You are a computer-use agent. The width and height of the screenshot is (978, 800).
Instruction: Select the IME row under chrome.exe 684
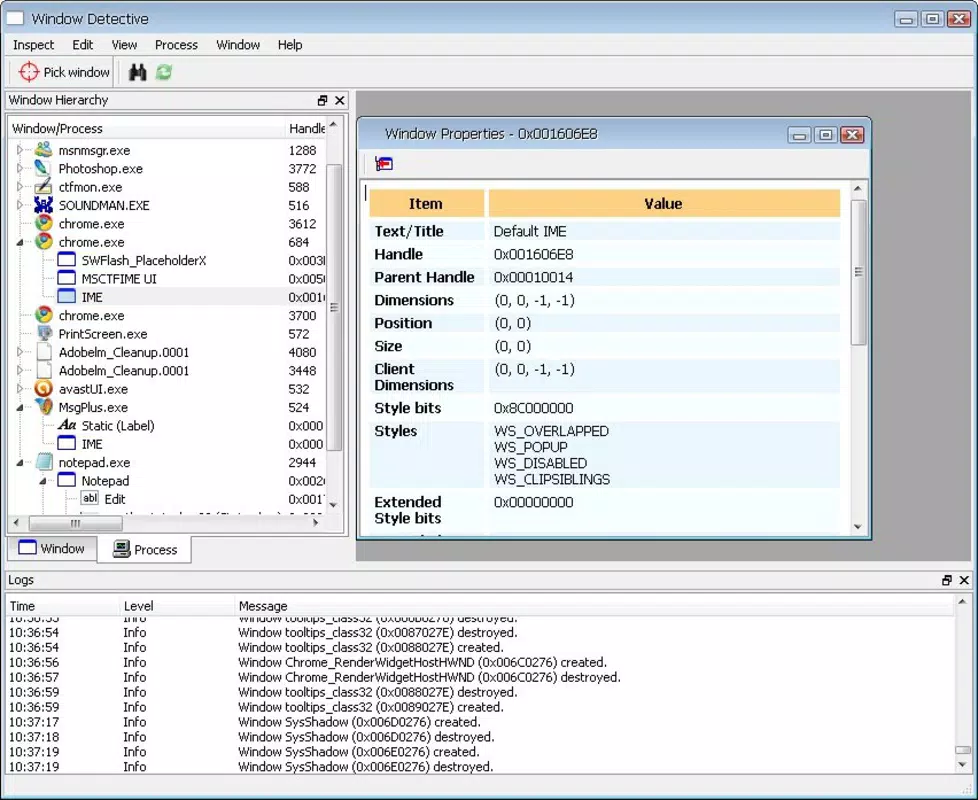tap(168, 297)
